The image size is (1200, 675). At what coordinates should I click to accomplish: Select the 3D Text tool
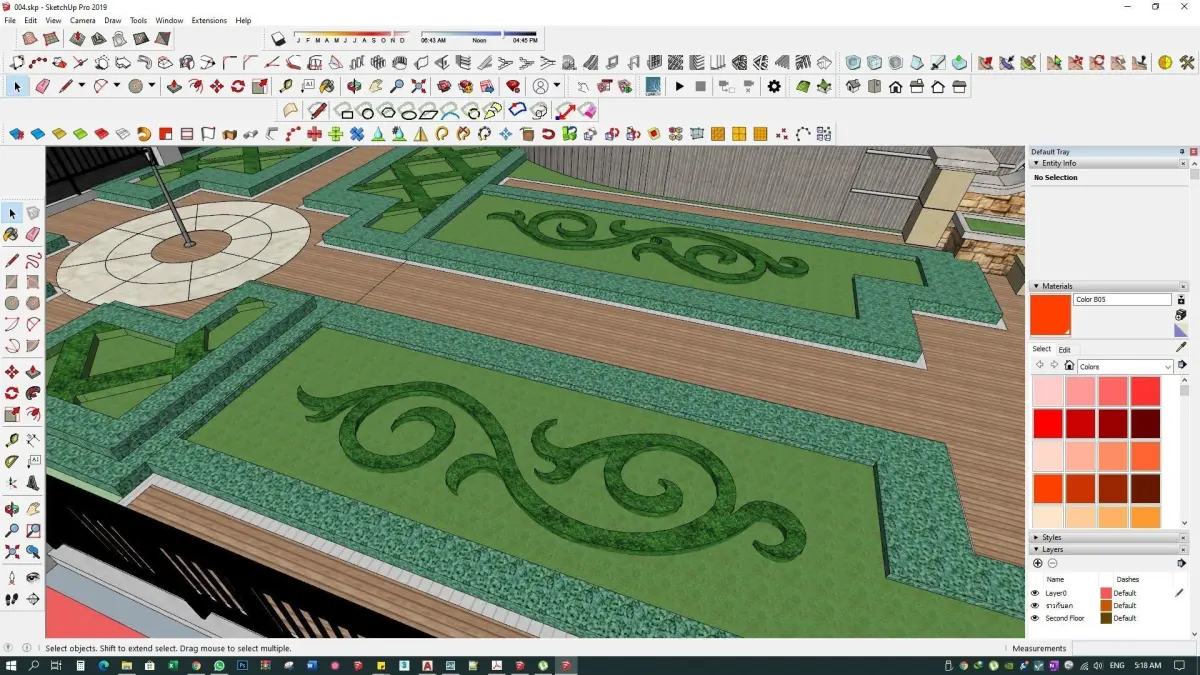[x=33, y=482]
